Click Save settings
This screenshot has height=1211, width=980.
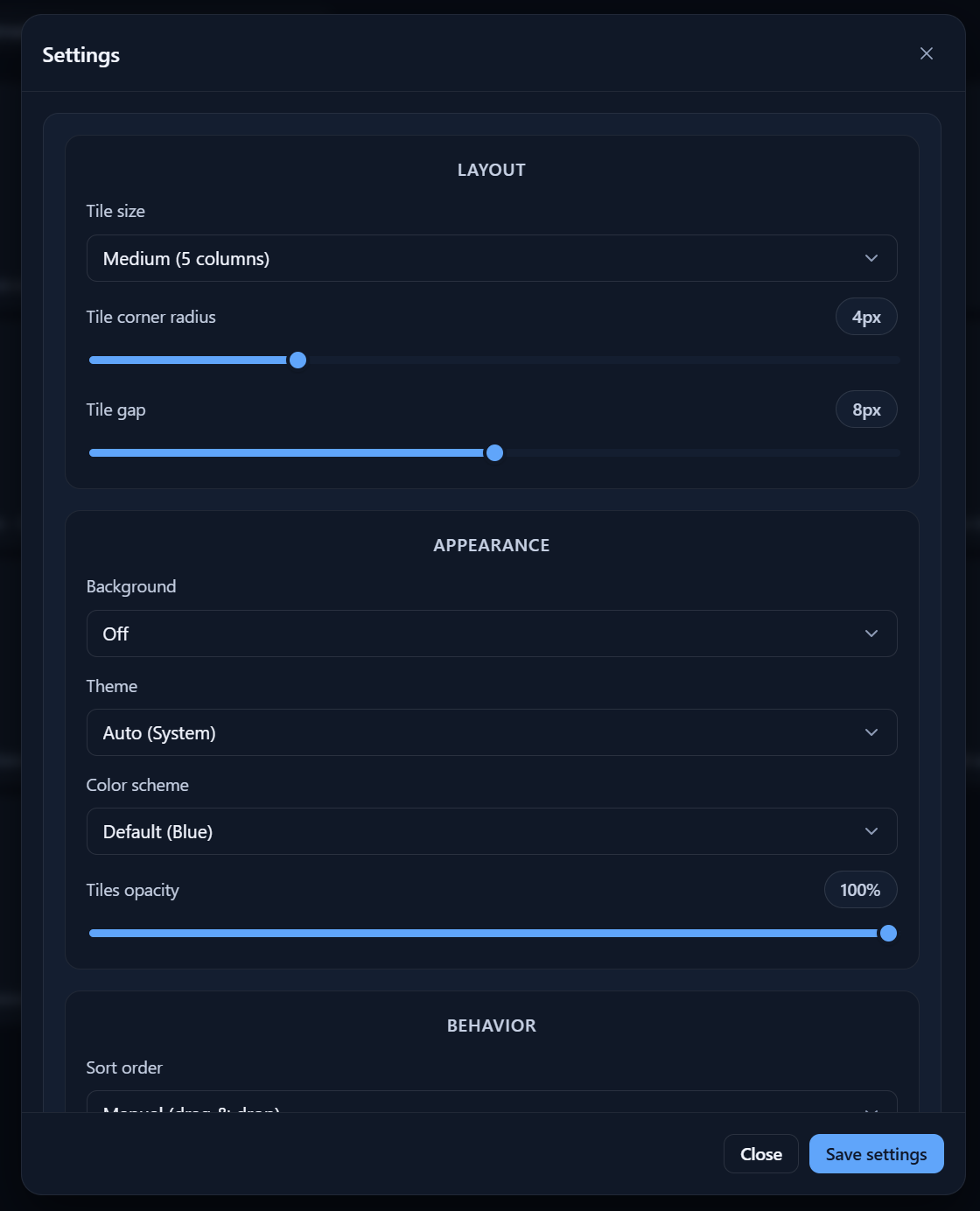point(876,1153)
